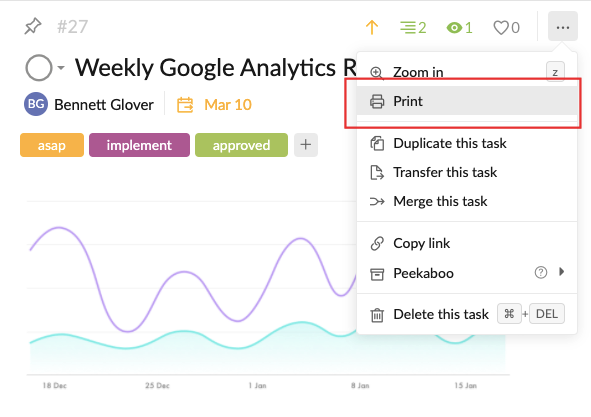This screenshot has width=591, height=417.
Task: Click the orange priority up-arrow icon
Action: [372, 28]
